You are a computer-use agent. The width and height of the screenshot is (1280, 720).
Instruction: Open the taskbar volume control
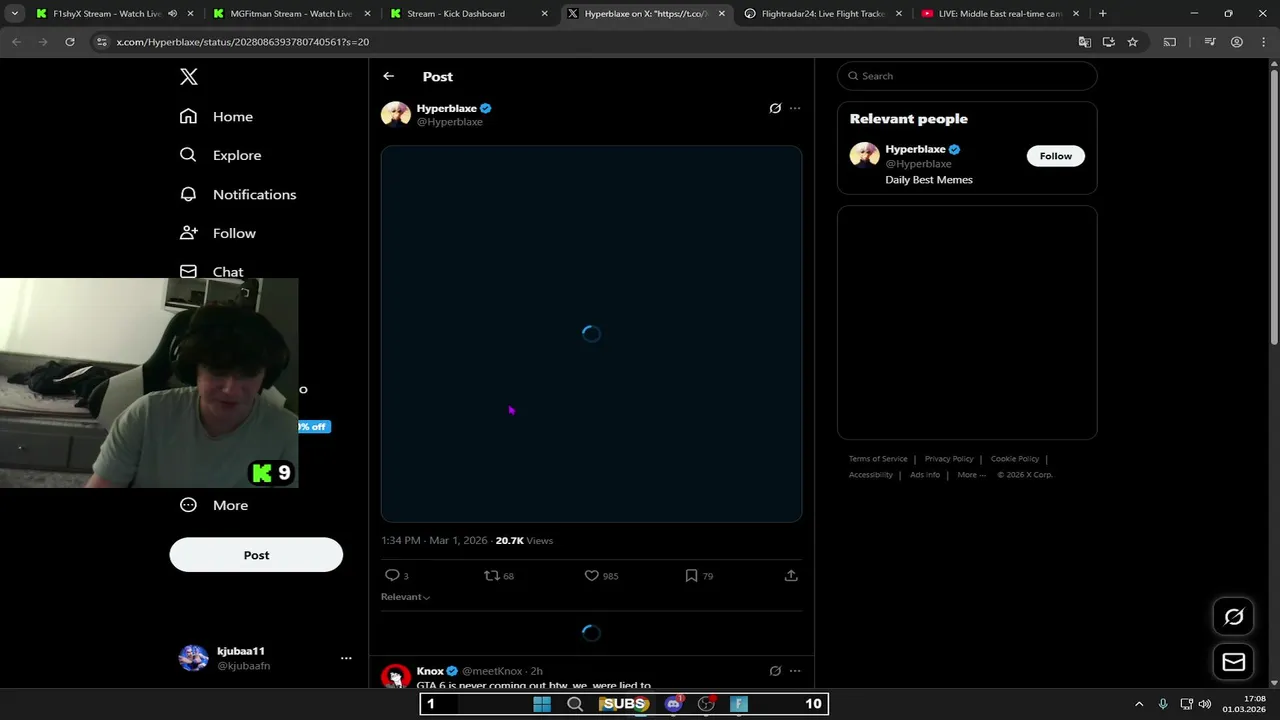1205,704
